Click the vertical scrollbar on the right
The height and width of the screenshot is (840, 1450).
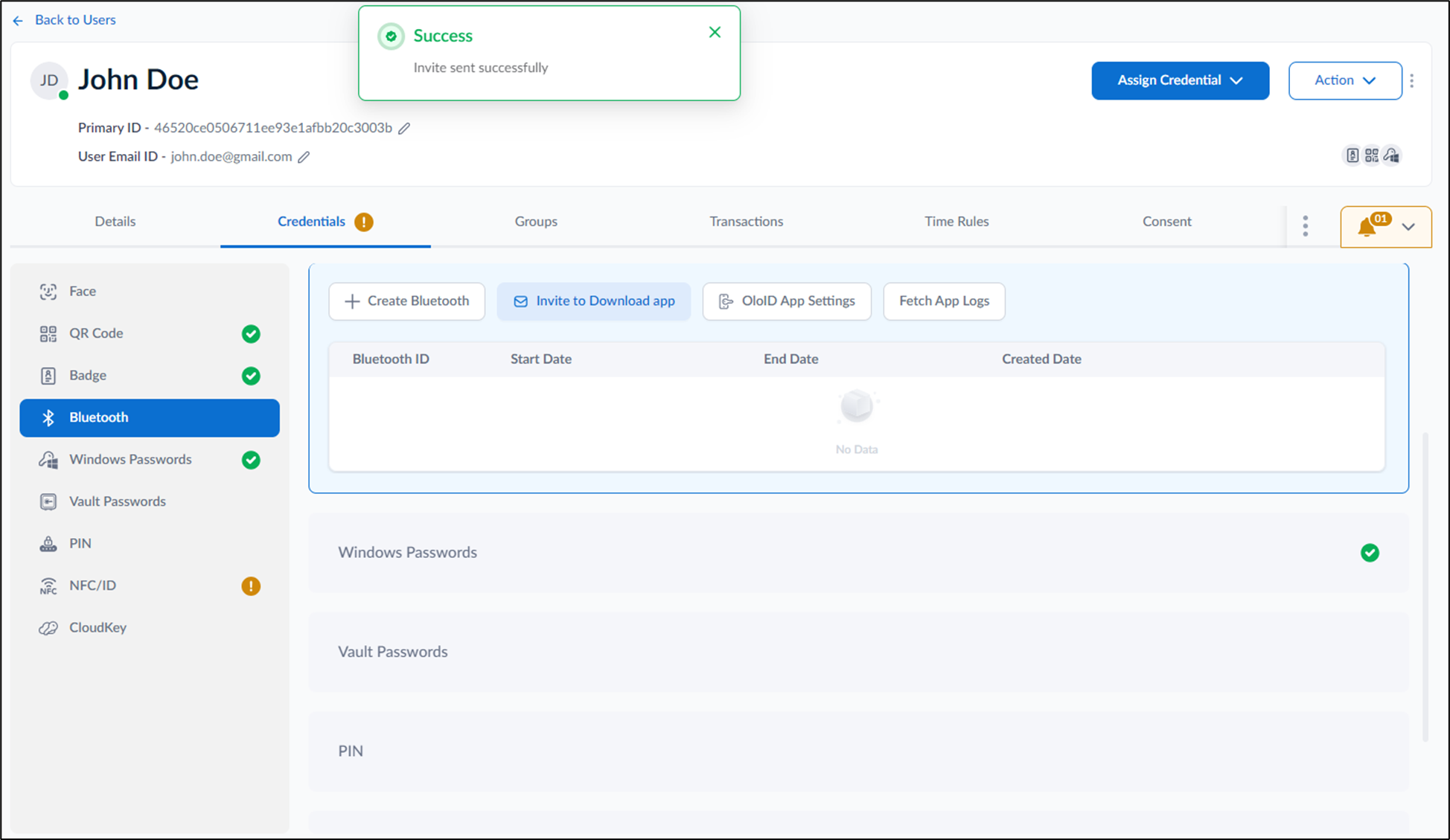pos(1425,586)
